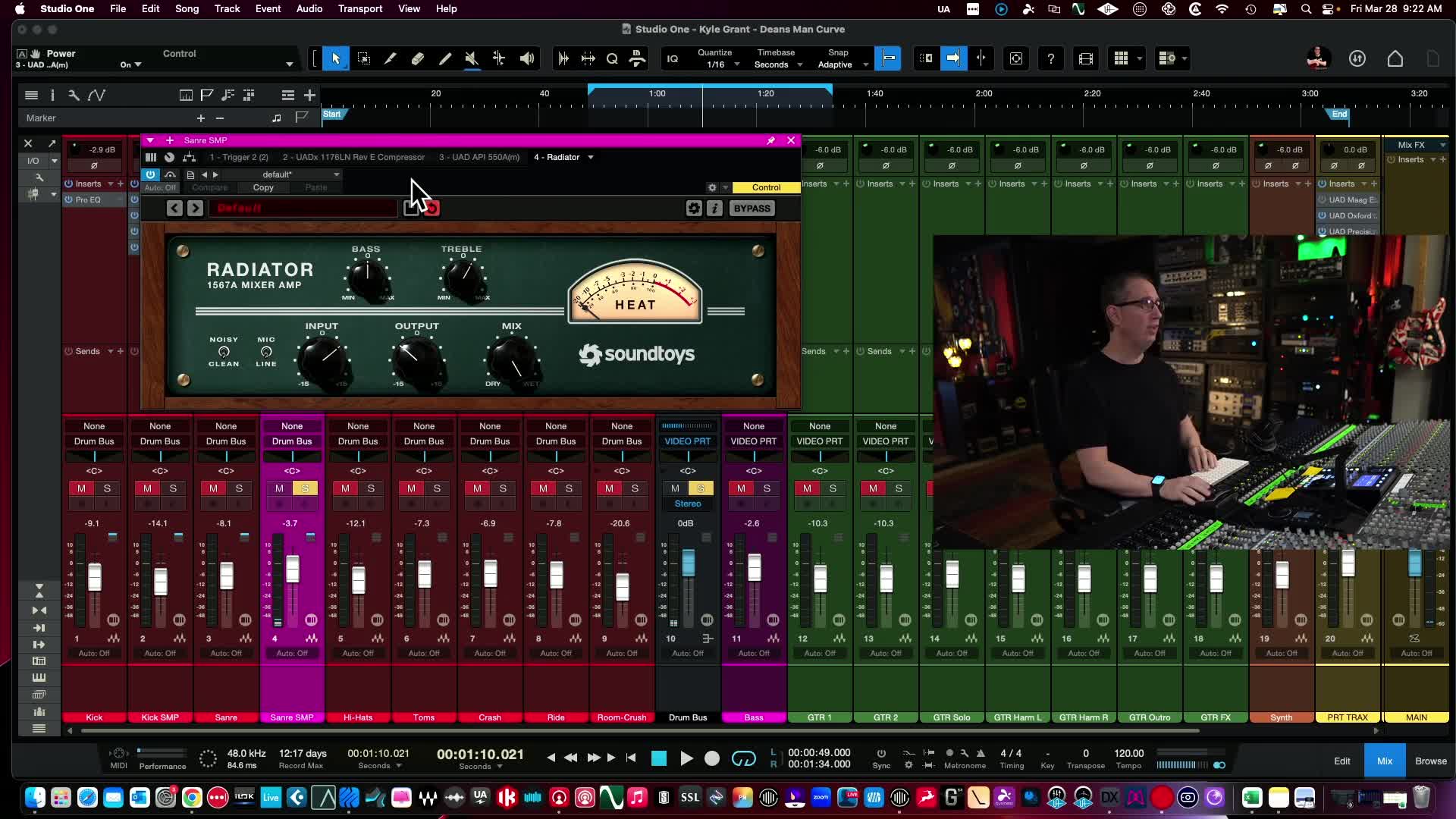Image resolution: width=1456 pixels, height=819 pixels.
Task: Select the Eraser tool
Action: click(x=417, y=58)
